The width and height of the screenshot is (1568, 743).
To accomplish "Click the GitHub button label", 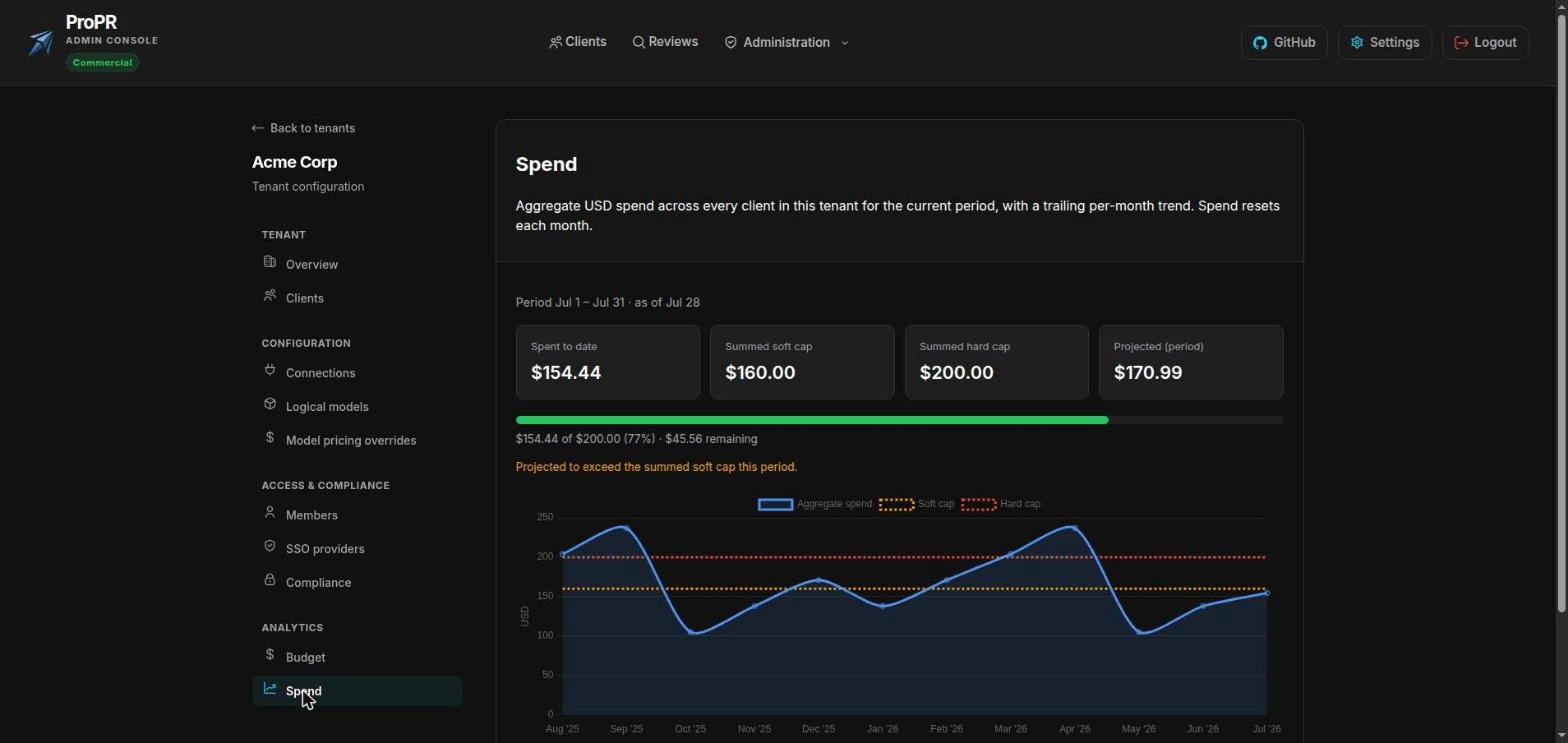I will coord(1294,43).
